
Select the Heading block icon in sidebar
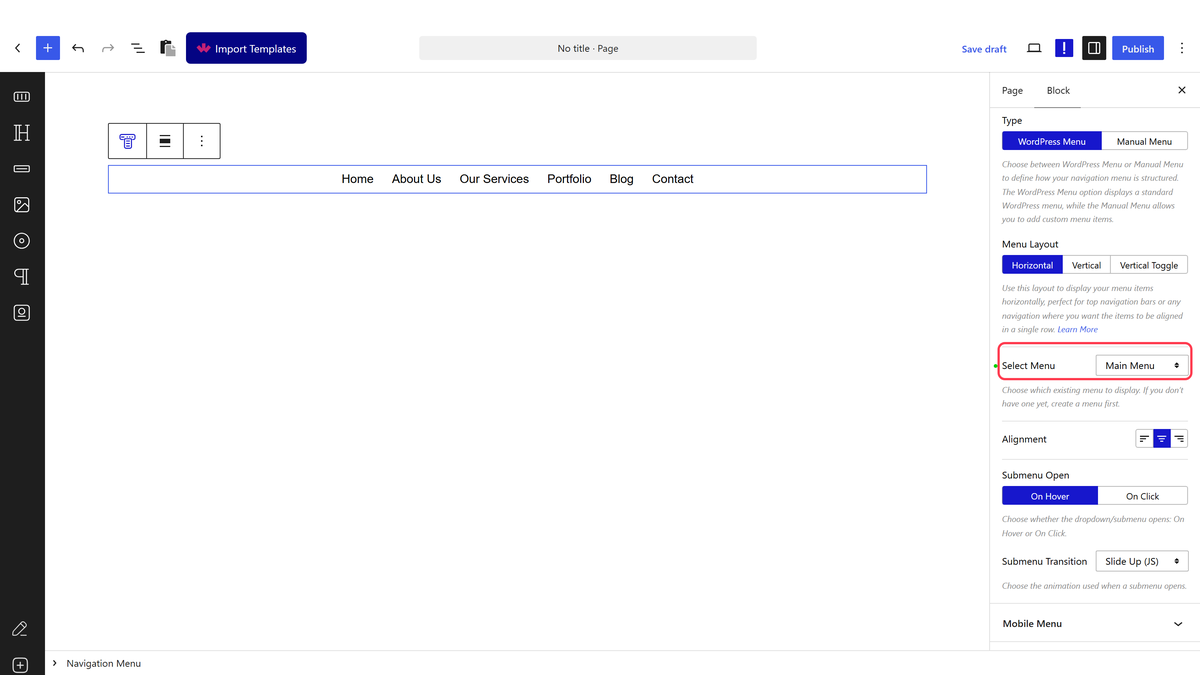point(22,133)
